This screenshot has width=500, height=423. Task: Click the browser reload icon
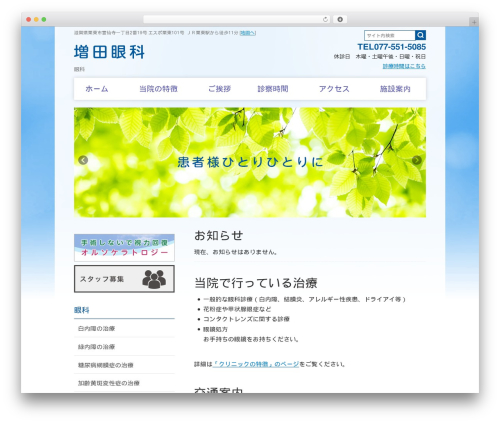pyautogui.click(x=325, y=20)
